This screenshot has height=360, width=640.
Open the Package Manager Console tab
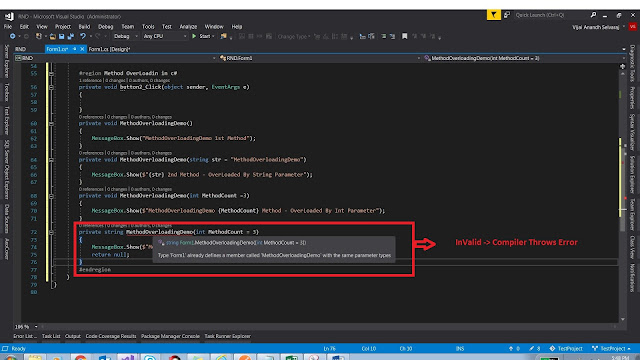pyautogui.click(x=170, y=336)
